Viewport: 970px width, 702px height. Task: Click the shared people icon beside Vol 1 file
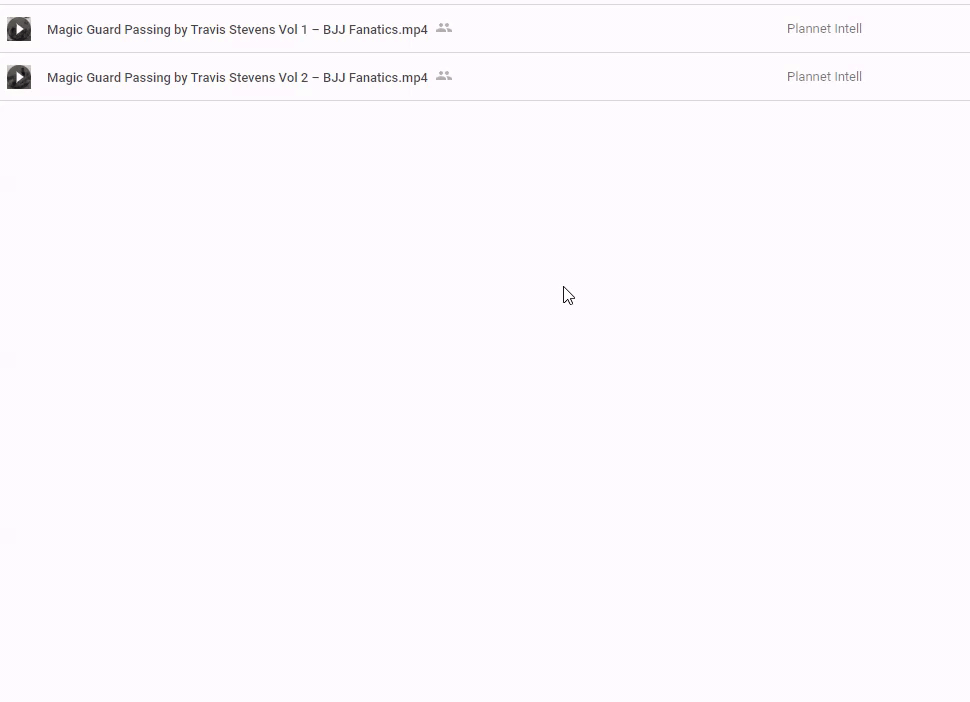[444, 28]
